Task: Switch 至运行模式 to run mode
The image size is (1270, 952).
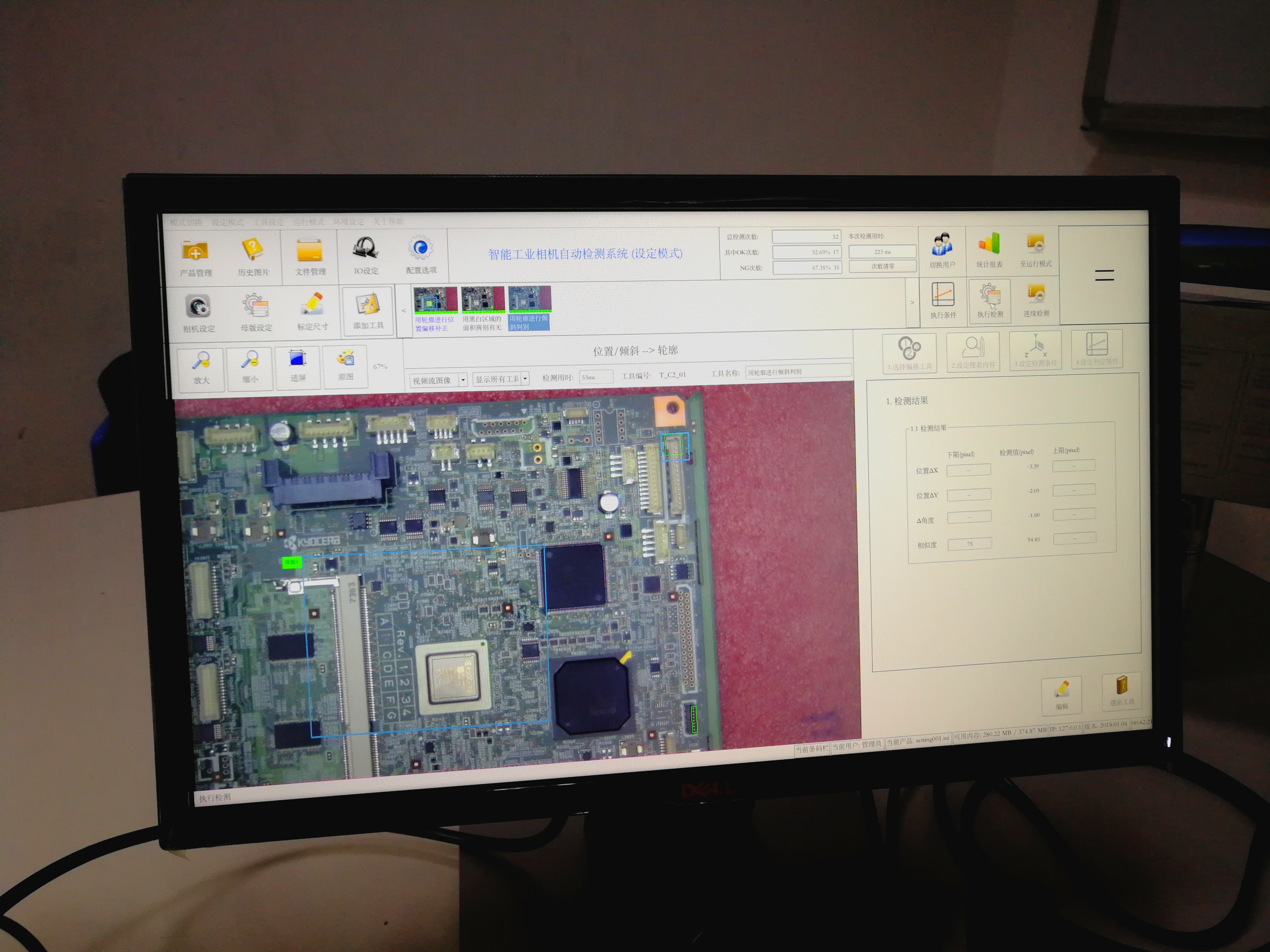Action: click(x=1036, y=250)
